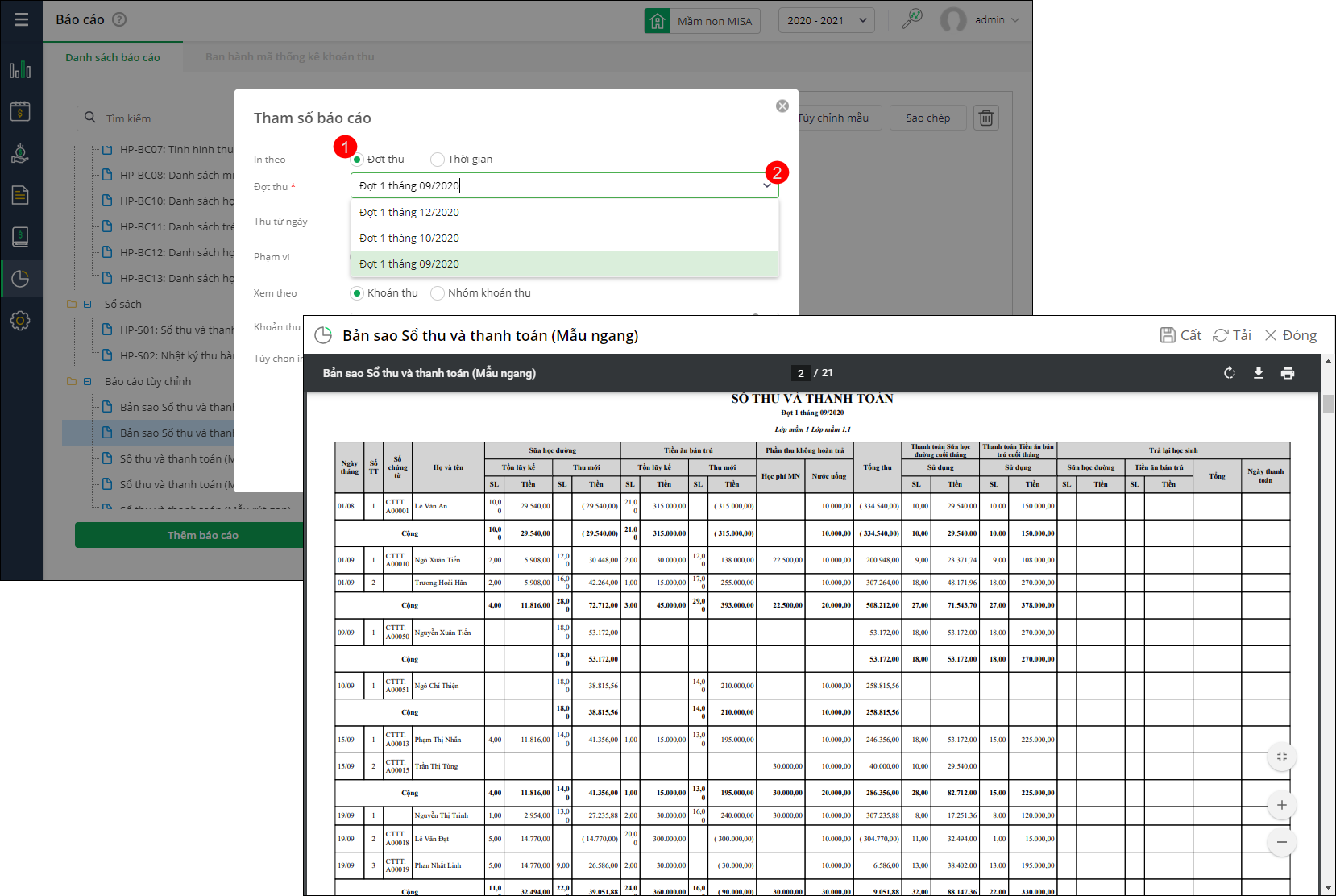Click the Sao chép button
Screen dimensions: 1336x896
[928, 118]
